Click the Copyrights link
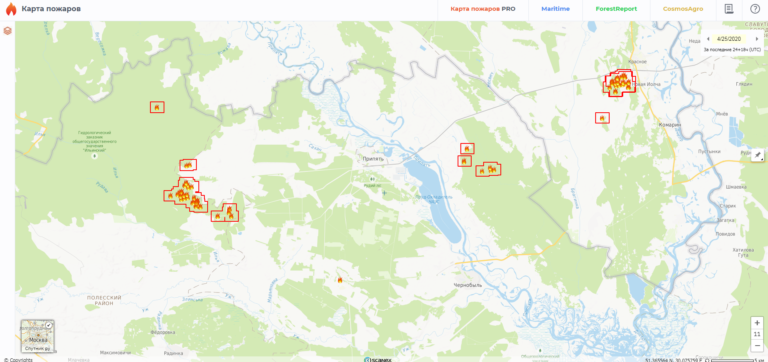This screenshot has width=768, height=362. pyautogui.click(x=18, y=360)
